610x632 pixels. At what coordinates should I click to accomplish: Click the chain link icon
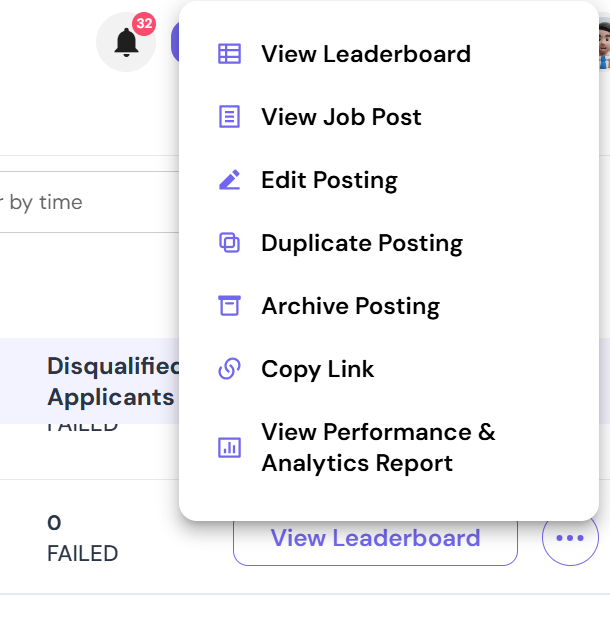coord(229,368)
